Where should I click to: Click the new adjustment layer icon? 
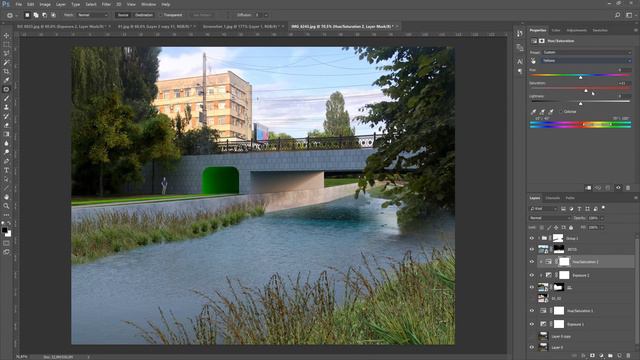(601, 356)
